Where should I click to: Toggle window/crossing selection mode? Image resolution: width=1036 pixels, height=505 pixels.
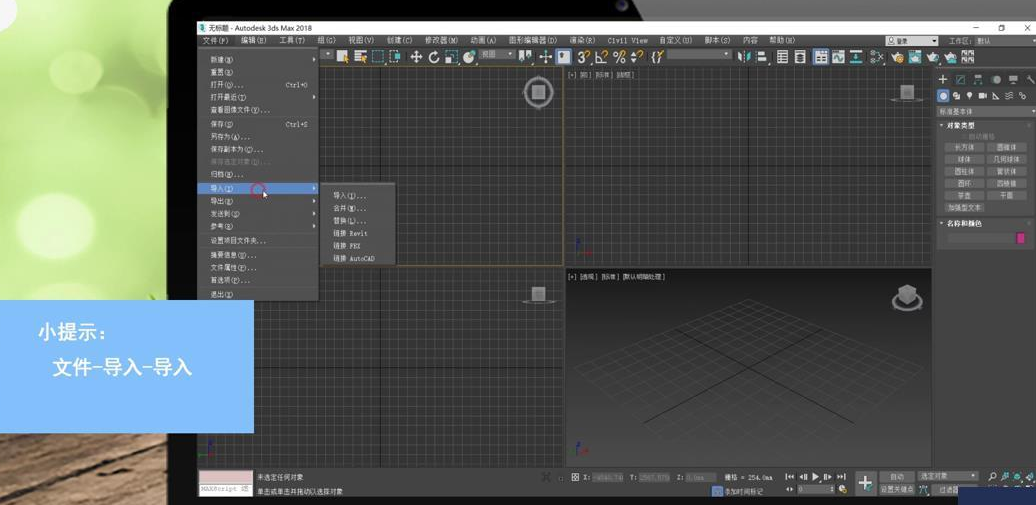[394, 57]
